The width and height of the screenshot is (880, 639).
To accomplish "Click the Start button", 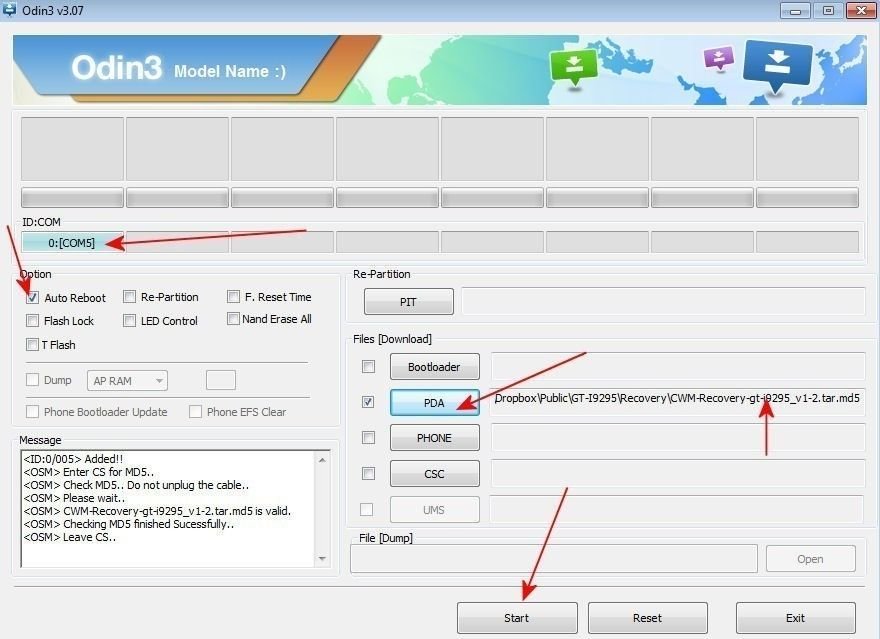I will pos(517,618).
